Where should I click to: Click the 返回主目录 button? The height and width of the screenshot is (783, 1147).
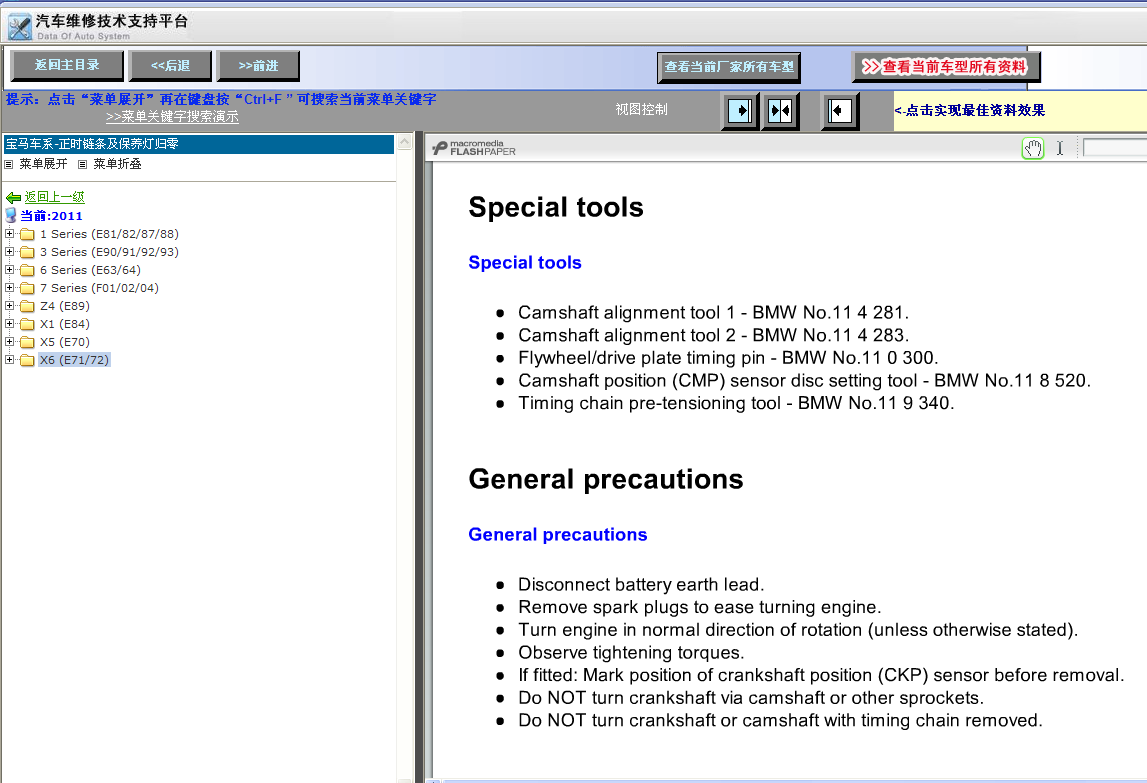(67, 65)
